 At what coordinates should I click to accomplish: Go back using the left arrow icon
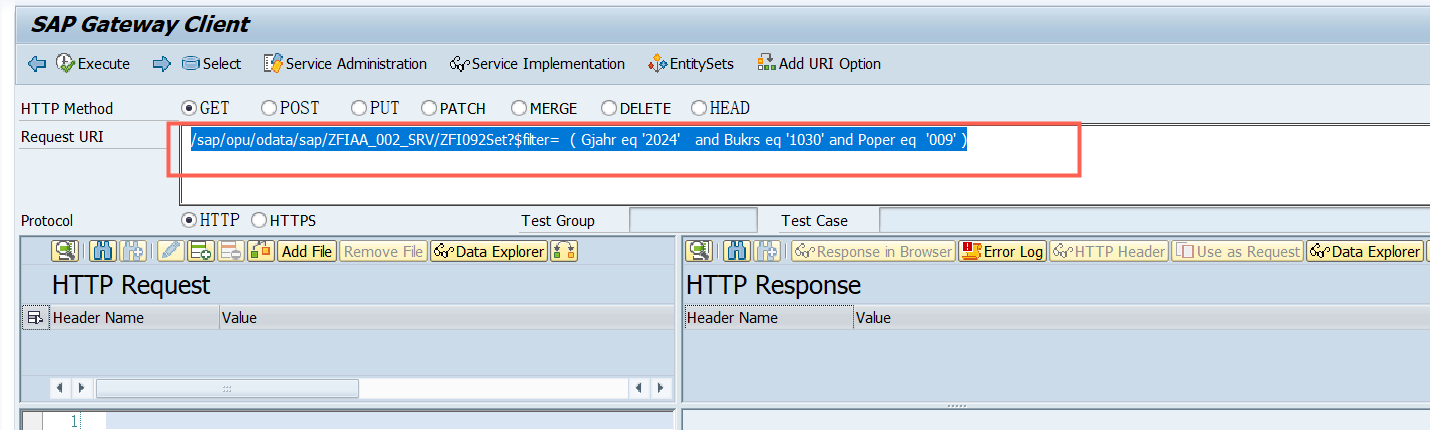tap(37, 63)
